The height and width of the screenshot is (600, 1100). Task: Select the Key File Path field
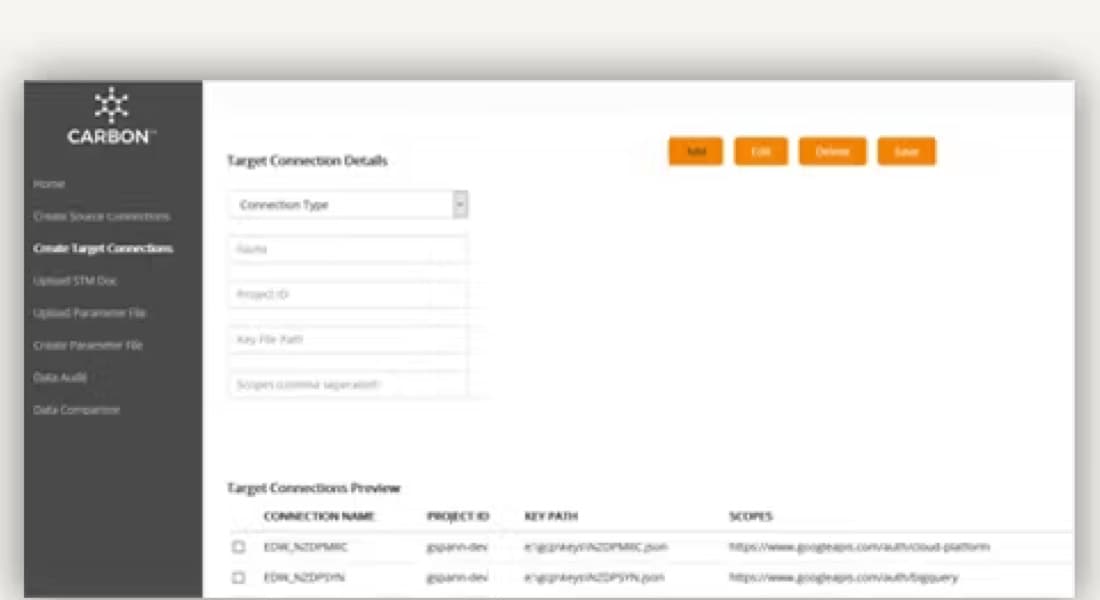[x=347, y=340]
